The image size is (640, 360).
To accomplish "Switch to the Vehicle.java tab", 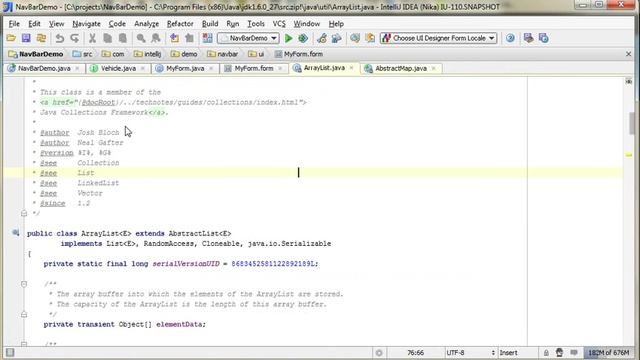I will [x=118, y=68].
